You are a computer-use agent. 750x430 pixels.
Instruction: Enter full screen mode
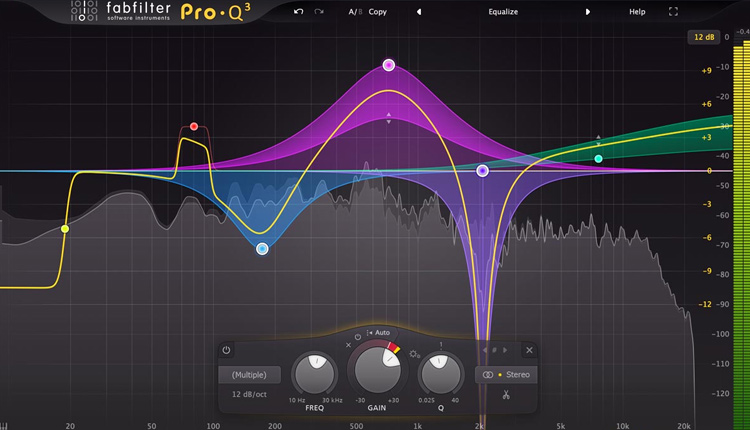tap(673, 12)
